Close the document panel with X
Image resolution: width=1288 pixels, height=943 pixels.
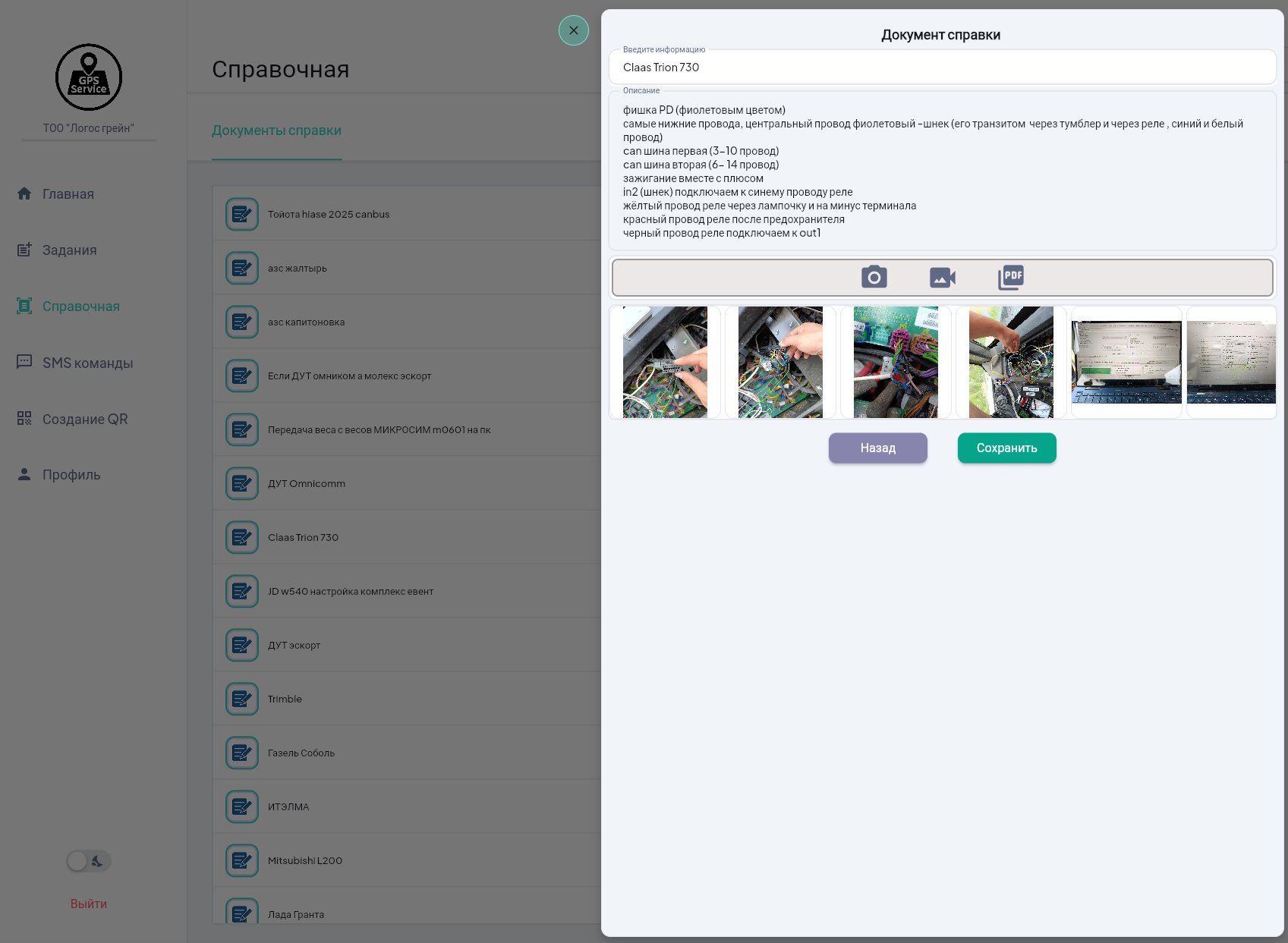click(574, 30)
